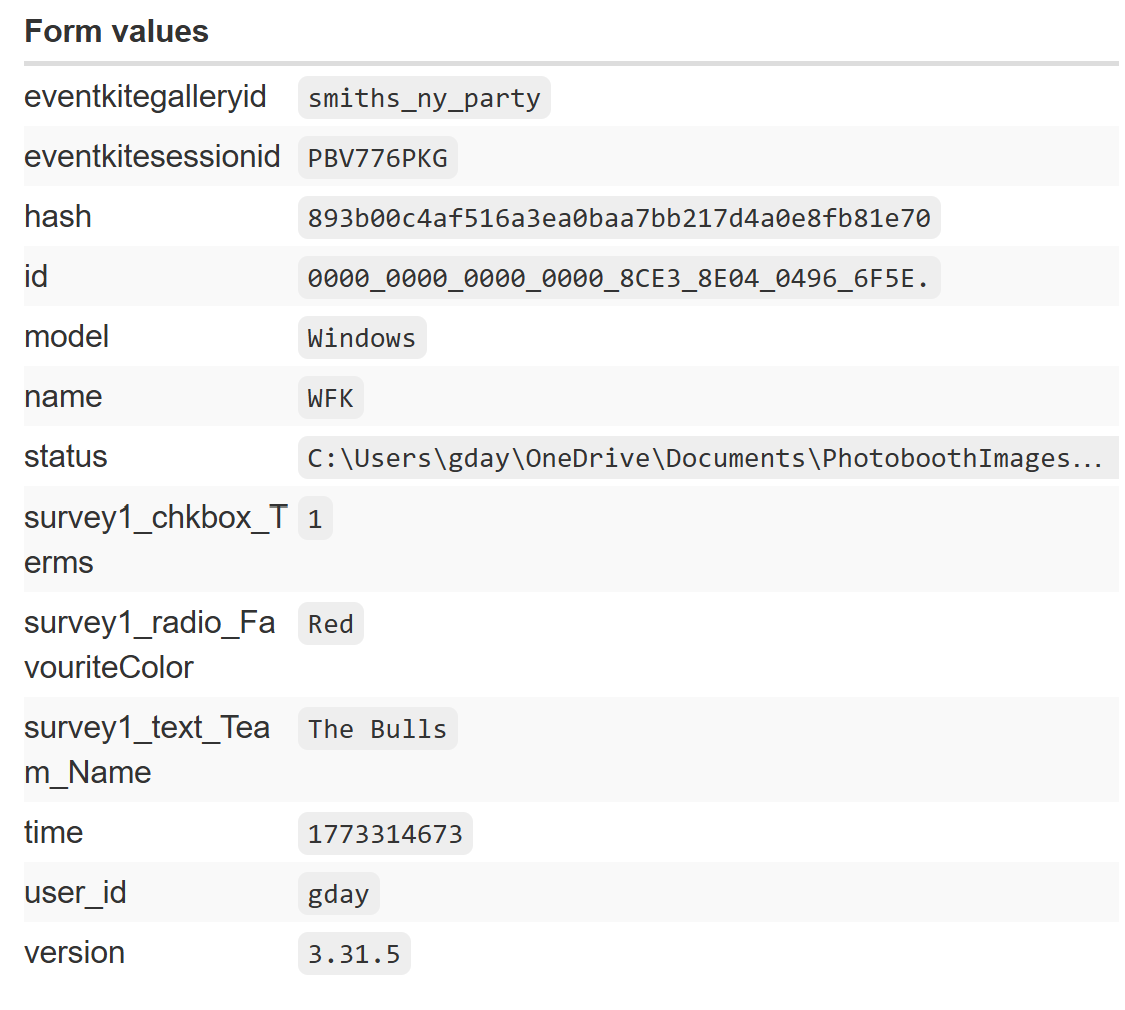
Task: Select the Red favourite color value
Action: coord(330,623)
